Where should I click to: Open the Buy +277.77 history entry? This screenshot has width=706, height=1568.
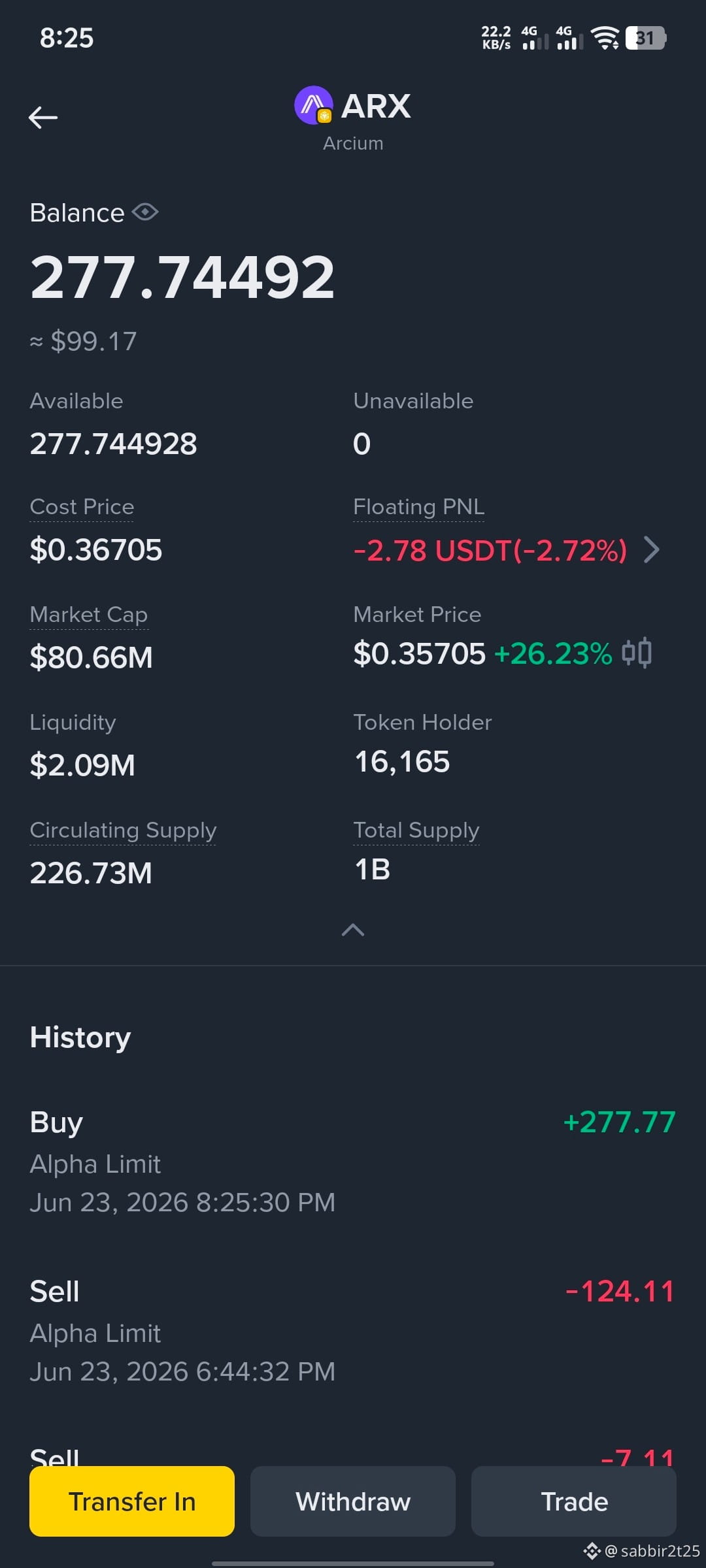353,1162
